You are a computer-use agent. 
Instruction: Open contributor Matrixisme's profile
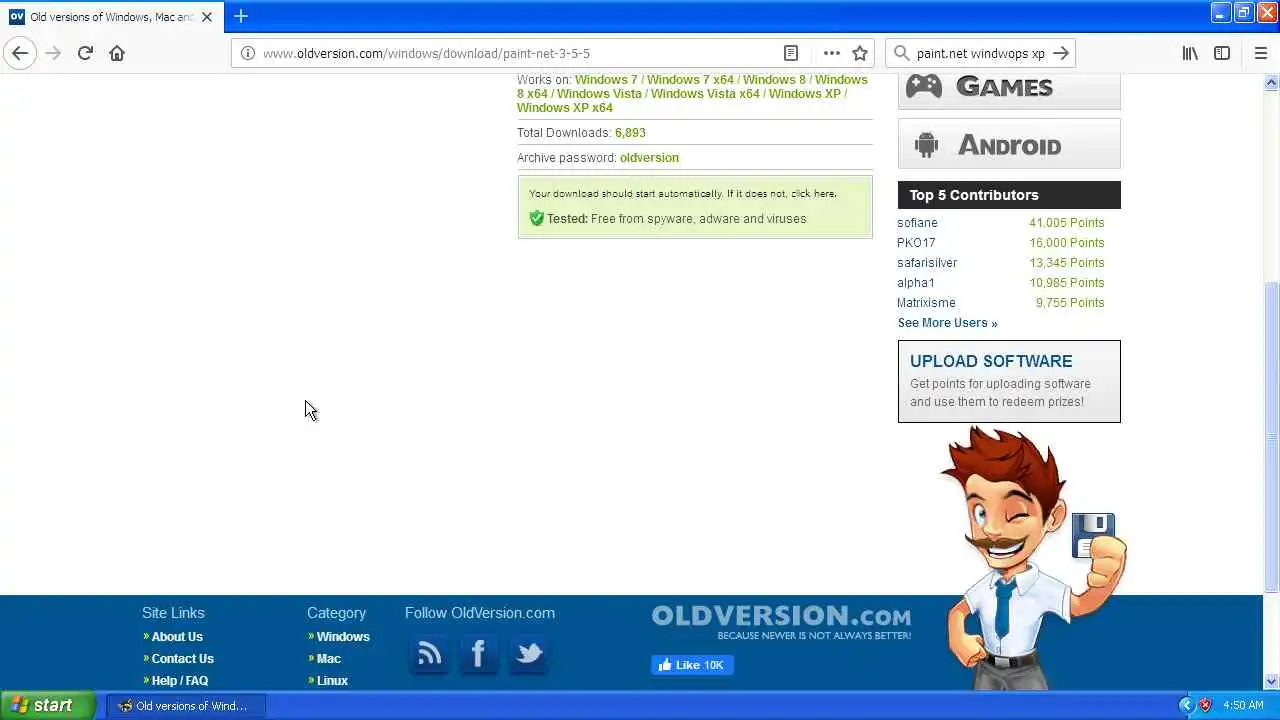click(926, 303)
